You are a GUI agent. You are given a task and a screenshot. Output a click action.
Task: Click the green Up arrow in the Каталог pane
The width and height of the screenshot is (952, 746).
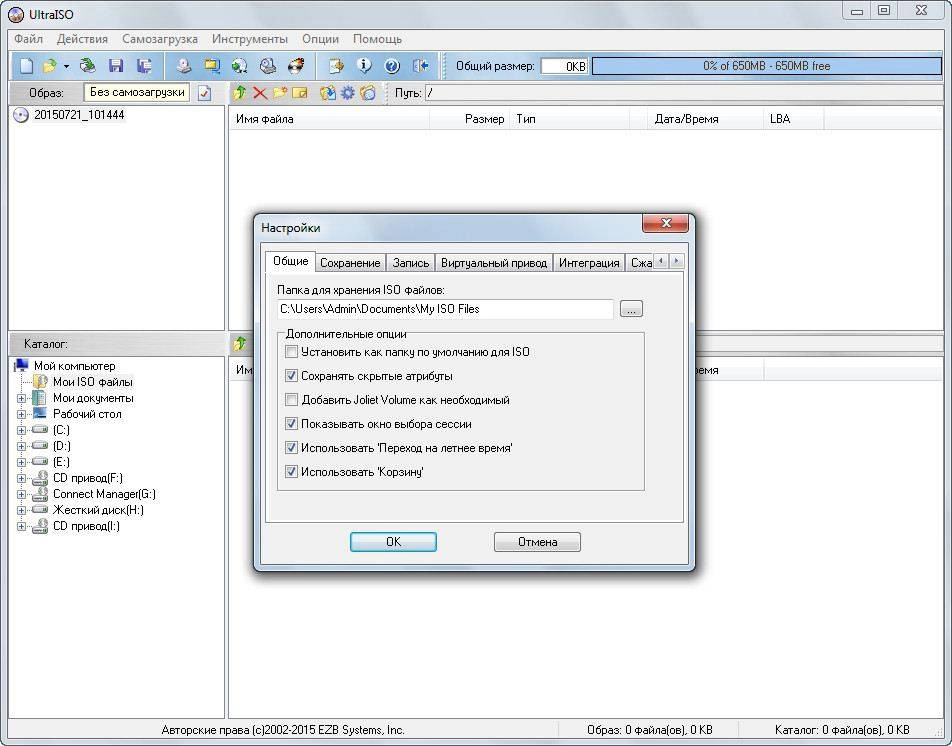point(240,344)
